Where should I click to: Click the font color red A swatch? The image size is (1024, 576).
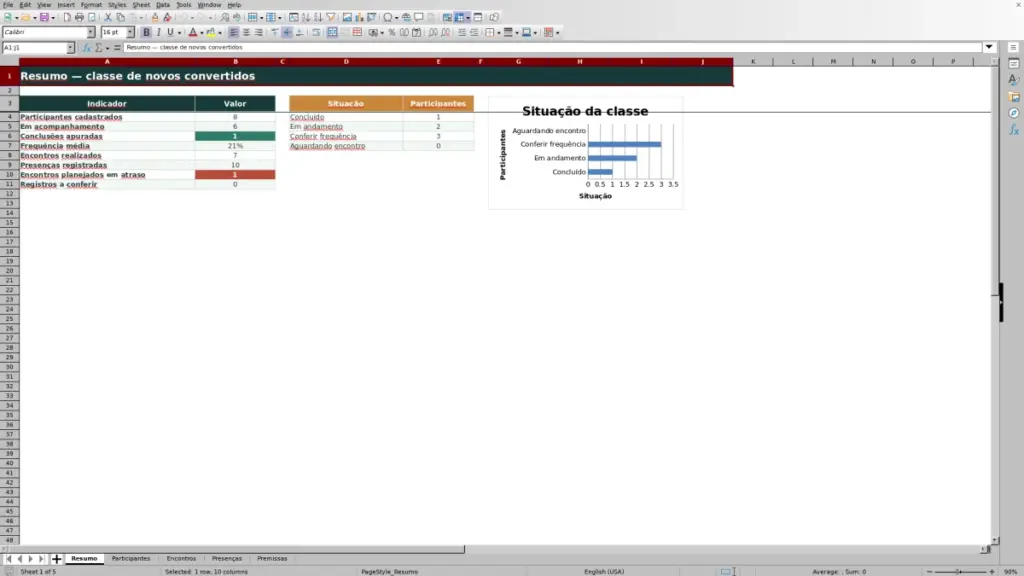click(193, 33)
